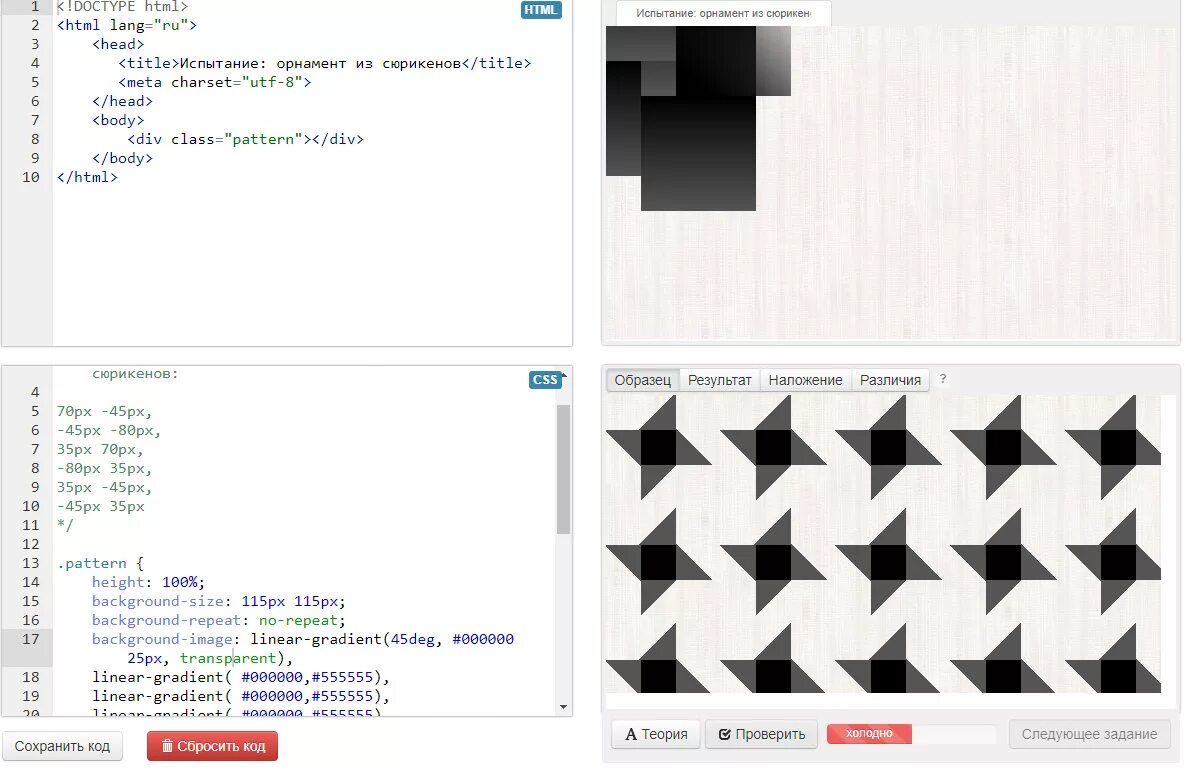Click the Следующее задание button
Screen dimensions: 1189x769
tap(1089, 734)
